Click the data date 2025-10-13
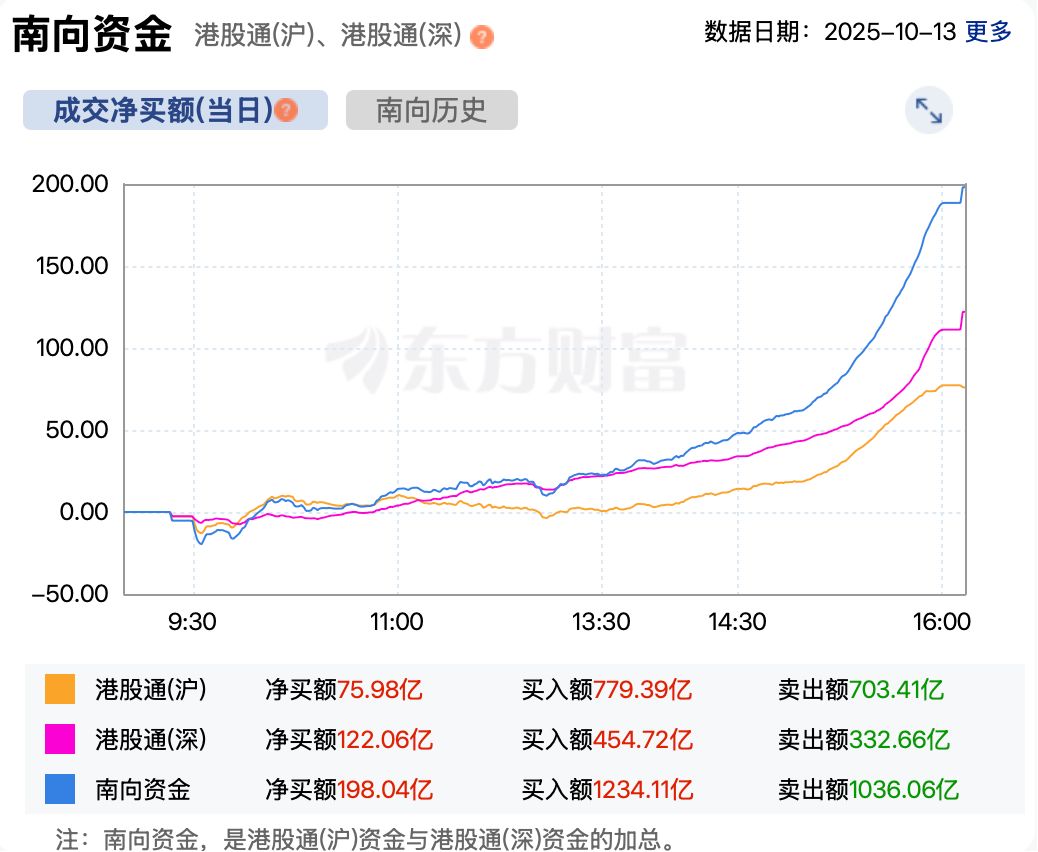The width and height of the screenshot is (1038, 852). [889, 32]
